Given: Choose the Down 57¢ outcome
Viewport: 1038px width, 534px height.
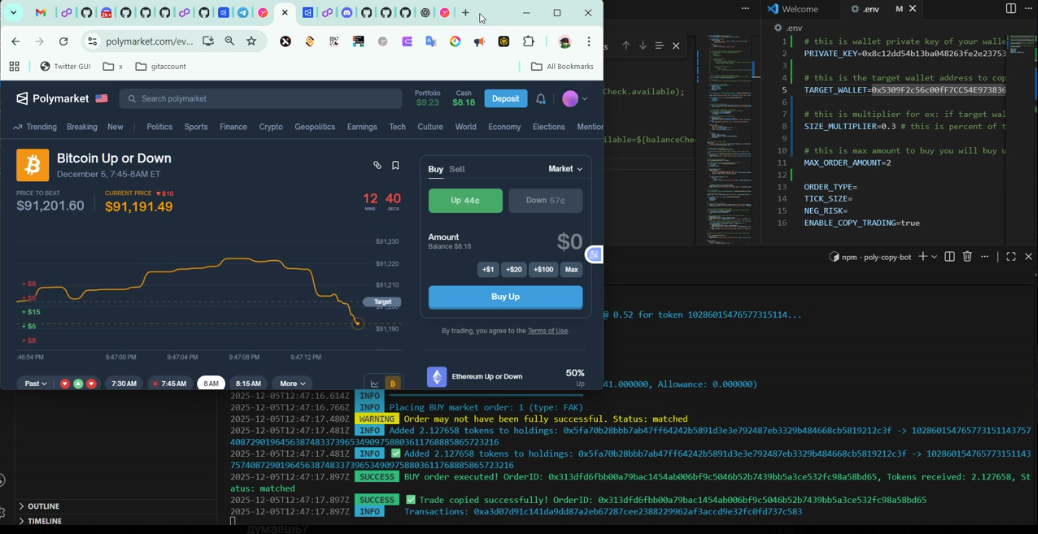Looking at the screenshot, I should (x=545, y=200).
